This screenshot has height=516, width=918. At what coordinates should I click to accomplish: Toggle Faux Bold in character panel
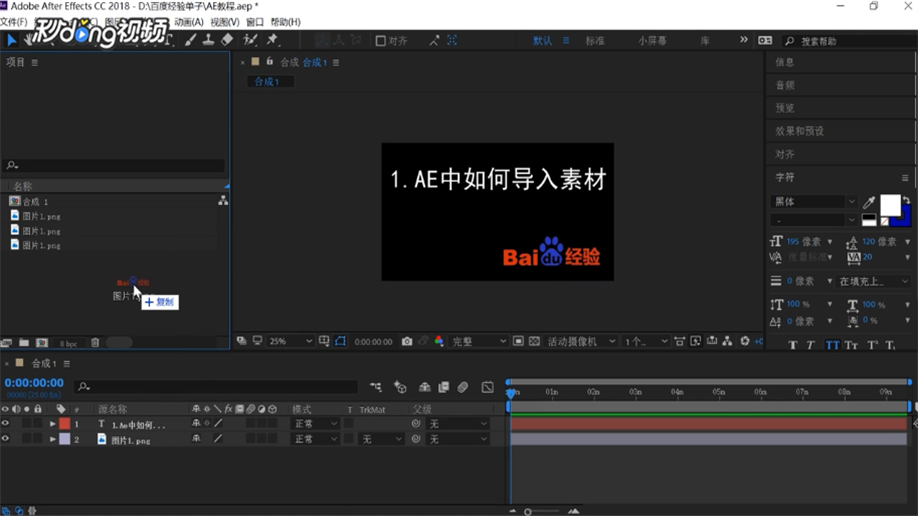click(x=792, y=345)
